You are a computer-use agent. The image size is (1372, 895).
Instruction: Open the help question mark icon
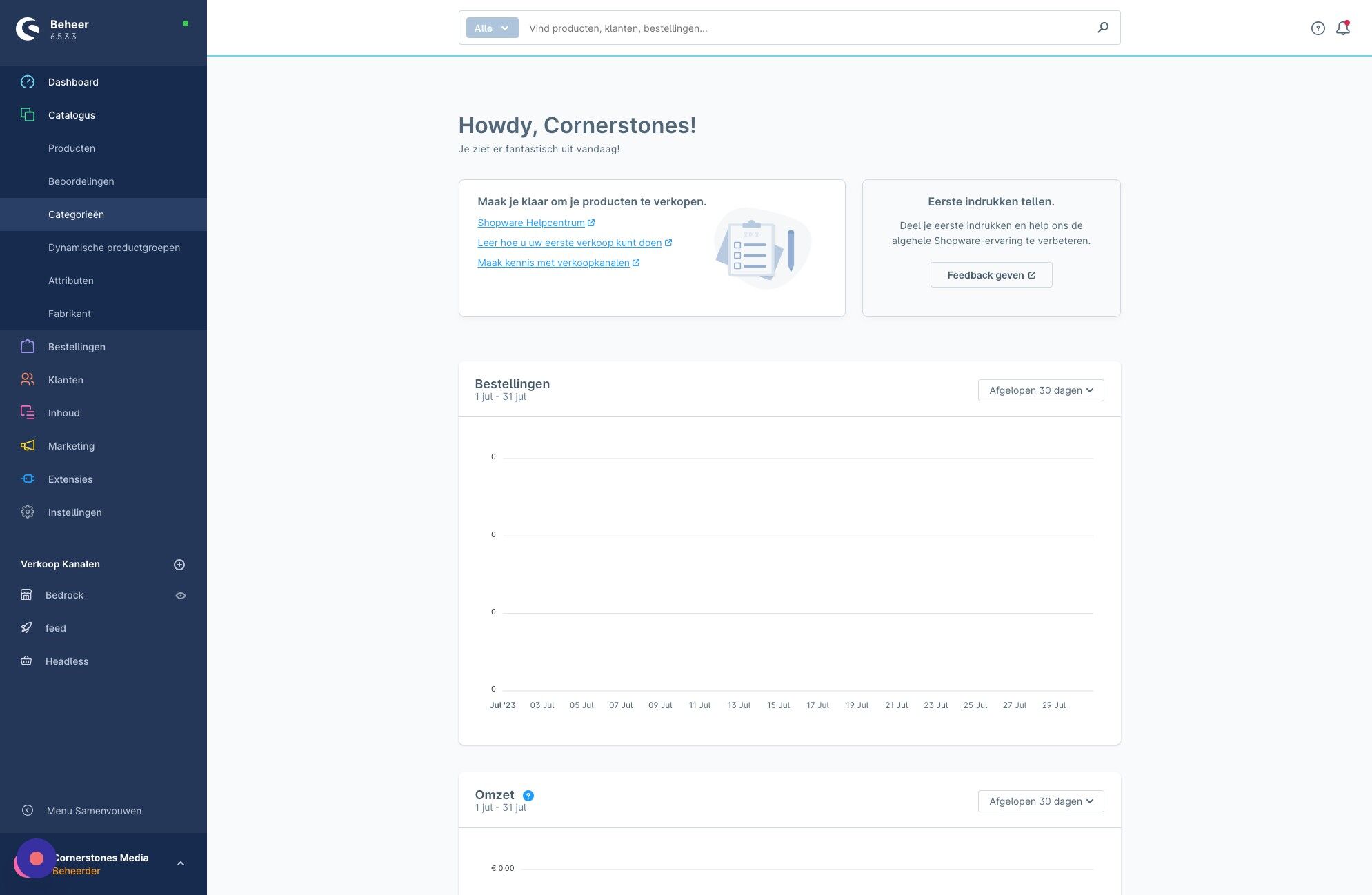(x=1318, y=28)
